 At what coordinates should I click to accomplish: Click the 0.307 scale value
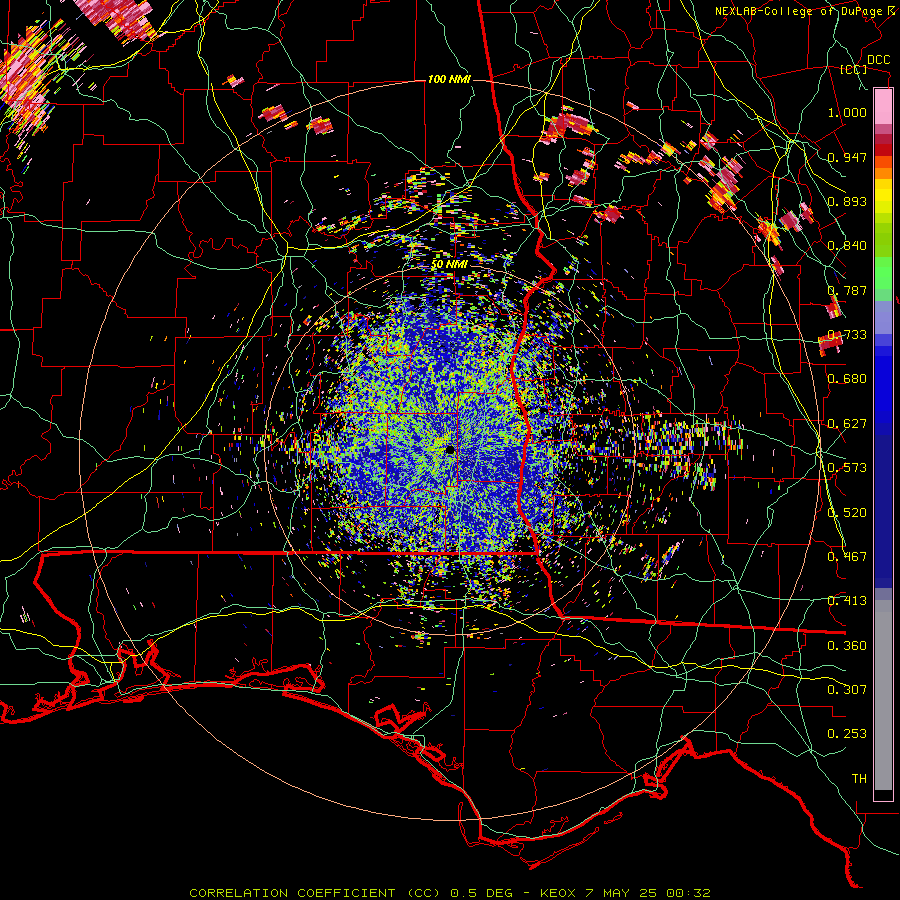tap(847, 690)
